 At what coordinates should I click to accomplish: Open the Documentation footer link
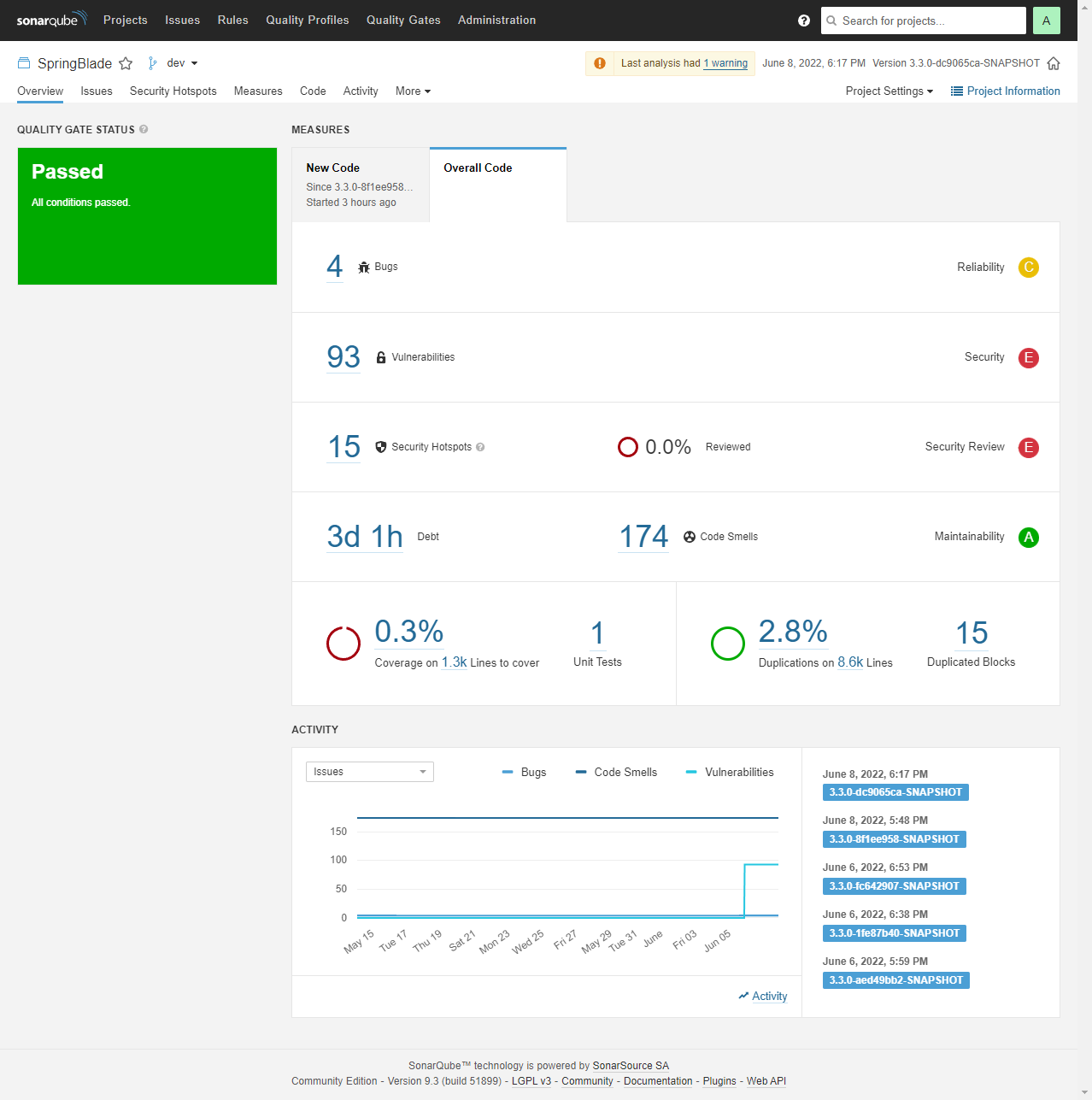658,1081
